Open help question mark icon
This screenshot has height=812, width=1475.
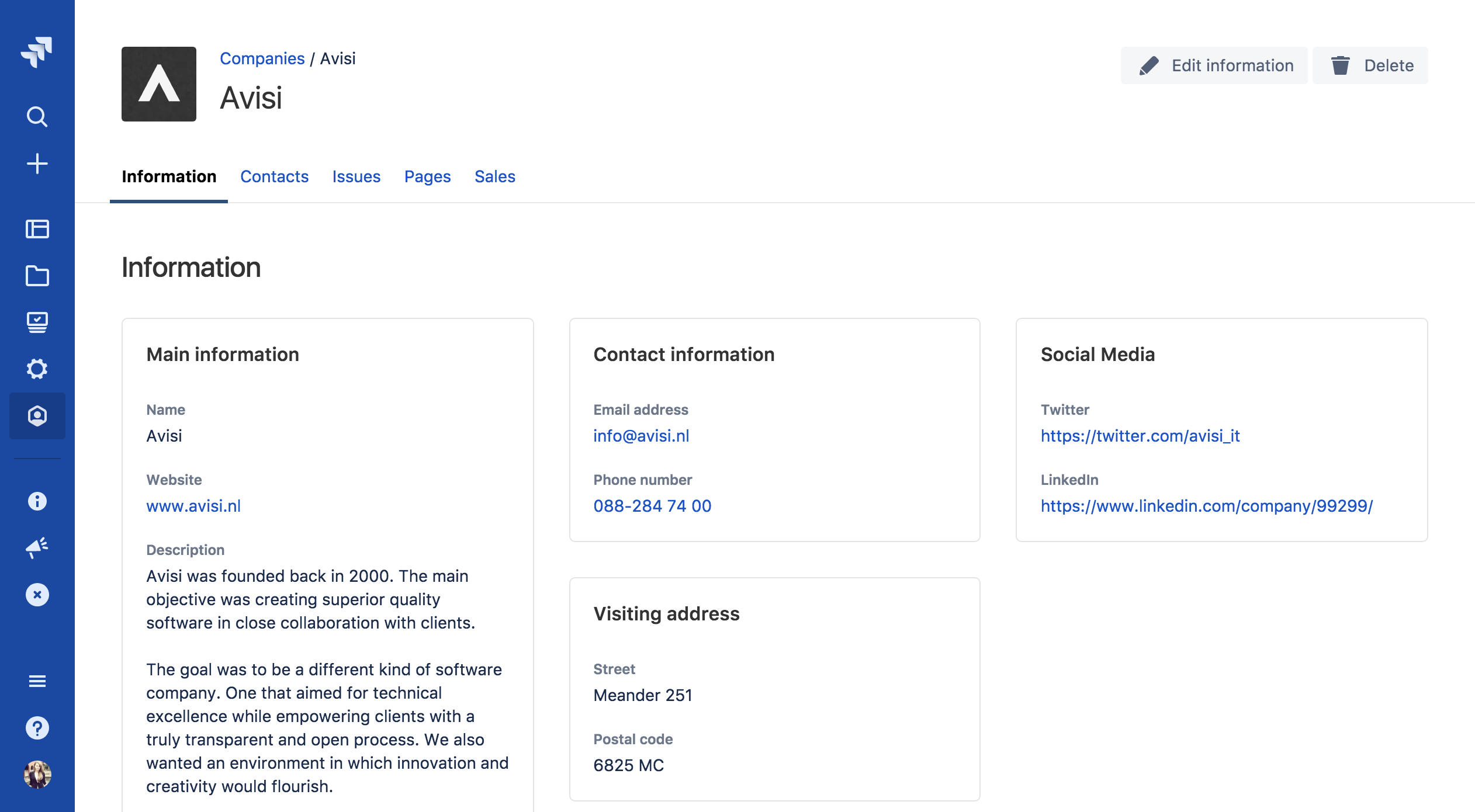(x=37, y=728)
